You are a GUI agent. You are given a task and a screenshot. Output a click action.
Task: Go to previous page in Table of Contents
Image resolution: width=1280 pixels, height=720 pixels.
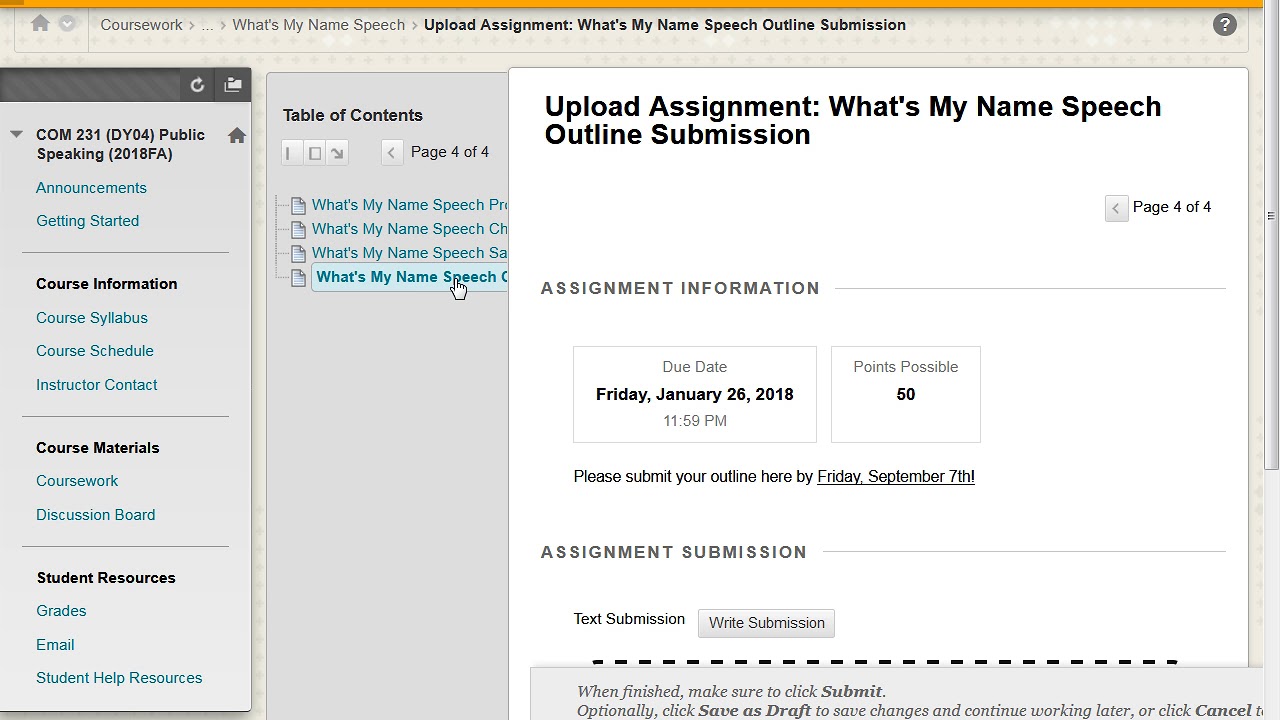point(392,152)
